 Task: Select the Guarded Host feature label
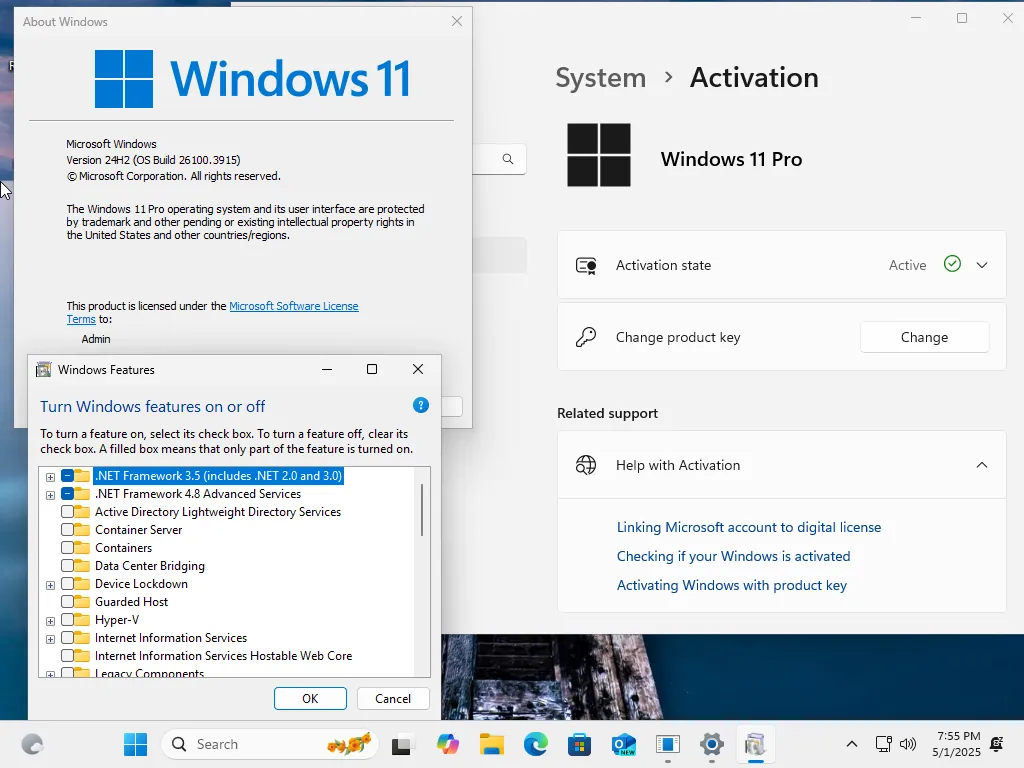(x=131, y=601)
